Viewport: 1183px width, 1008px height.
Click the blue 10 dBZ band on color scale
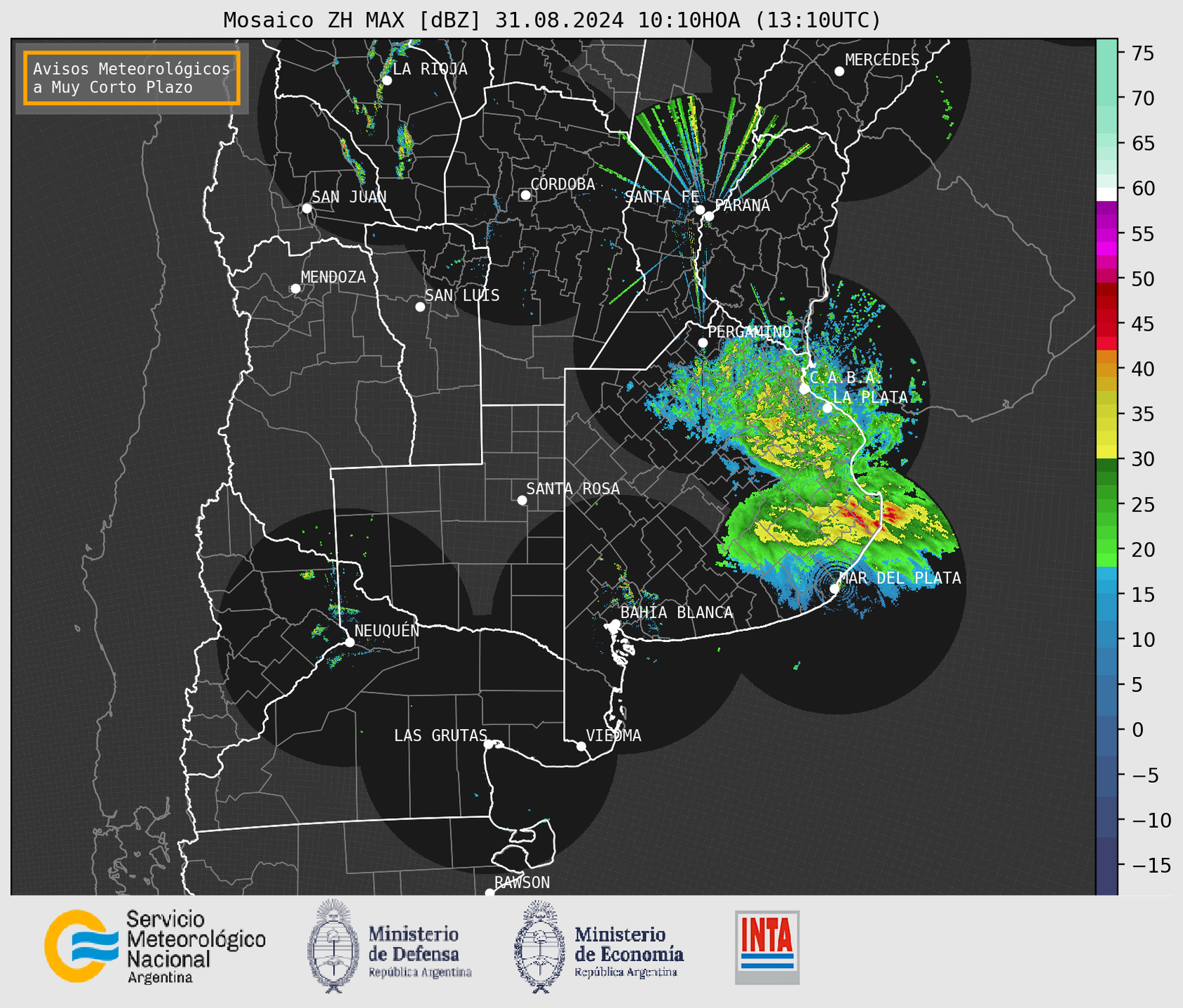pos(1107,639)
